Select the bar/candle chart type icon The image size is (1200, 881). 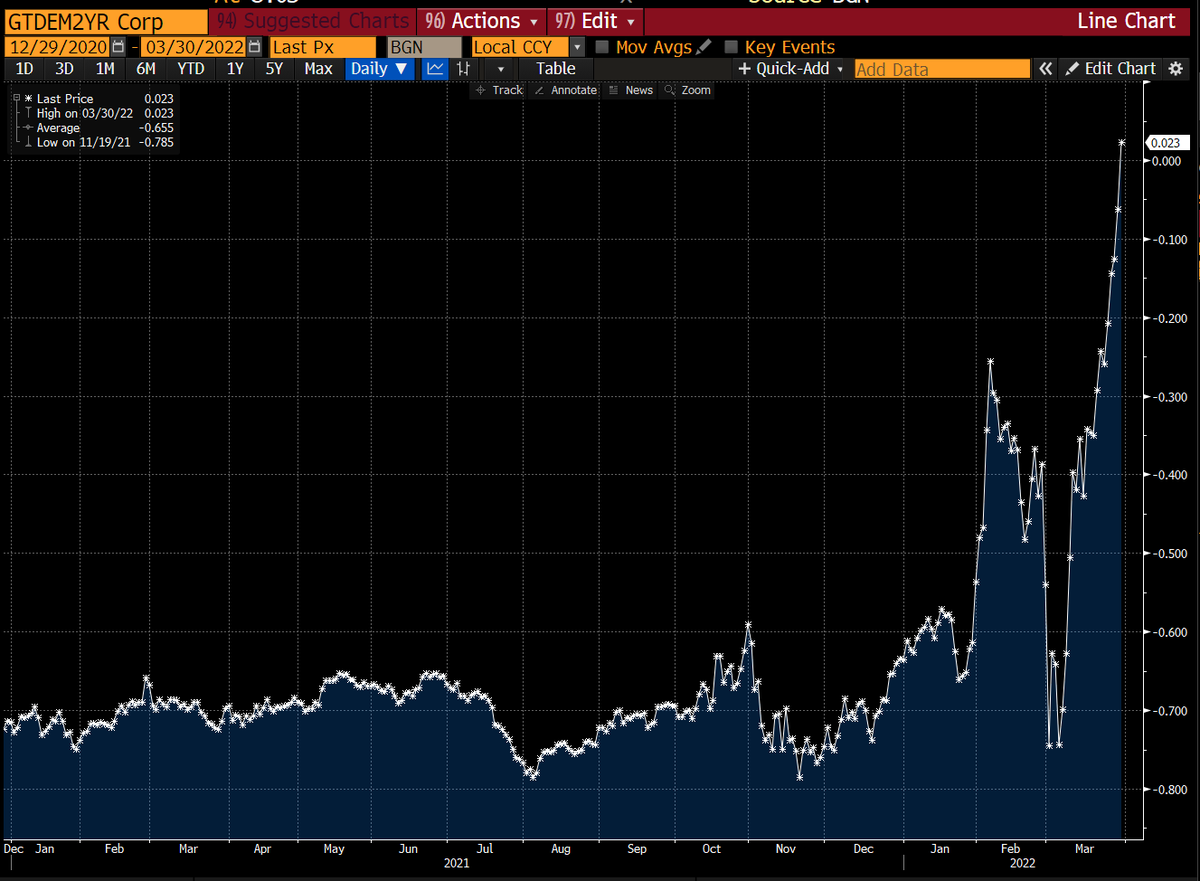(x=463, y=69)
